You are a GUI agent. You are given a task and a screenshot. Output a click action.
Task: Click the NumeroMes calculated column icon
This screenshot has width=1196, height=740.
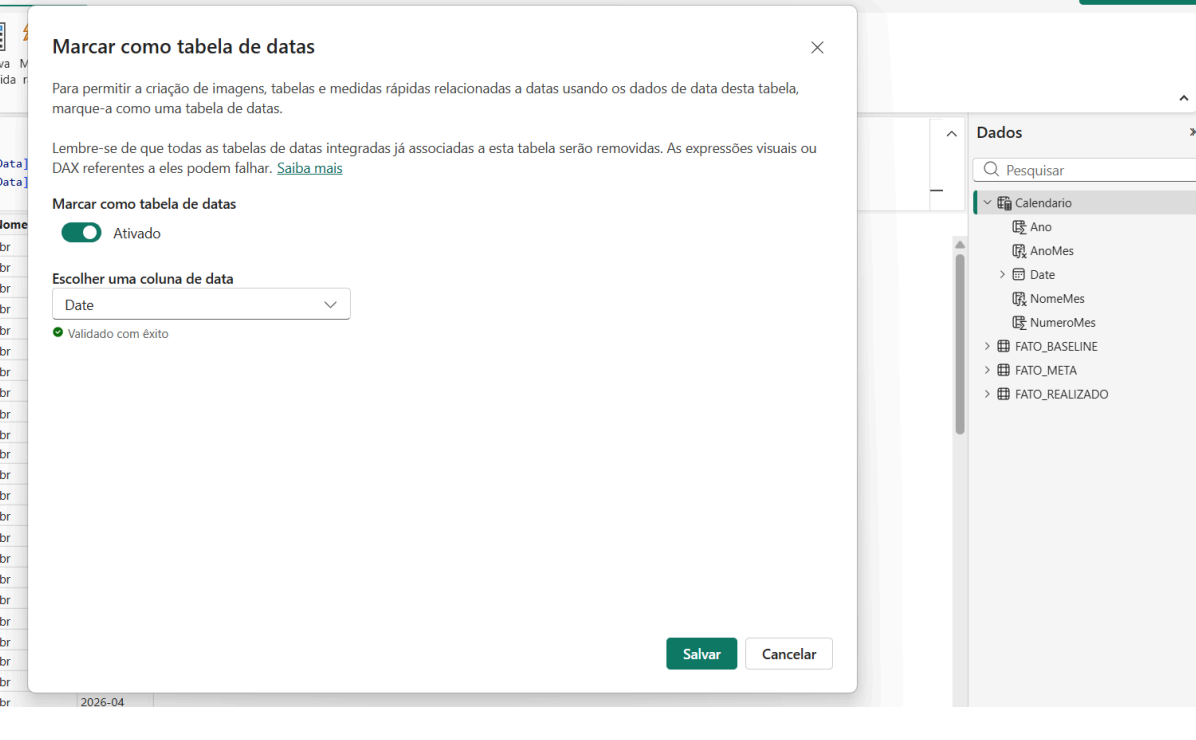(x=1019, y=323)
